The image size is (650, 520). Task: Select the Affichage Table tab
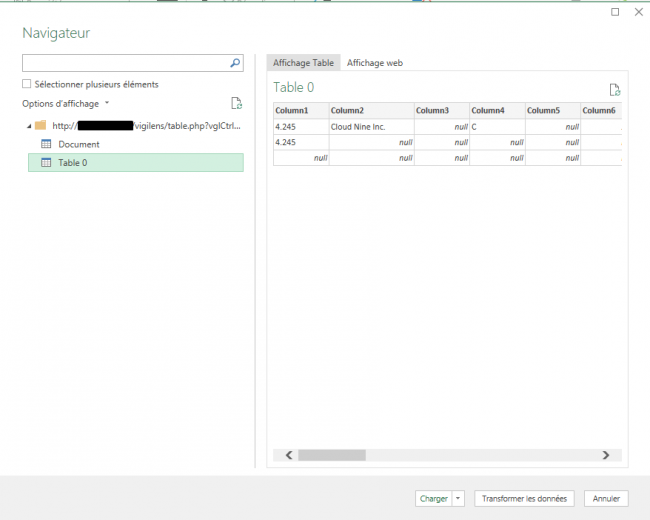click(x=304, y=63)
